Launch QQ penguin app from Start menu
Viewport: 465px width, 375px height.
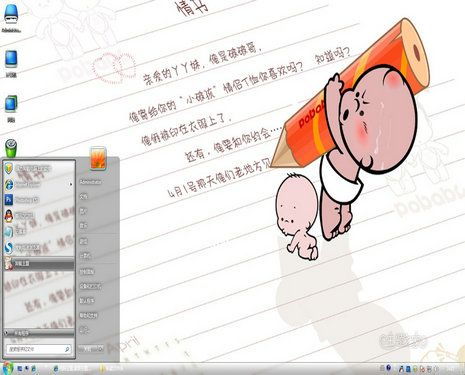tap(39, 216)
